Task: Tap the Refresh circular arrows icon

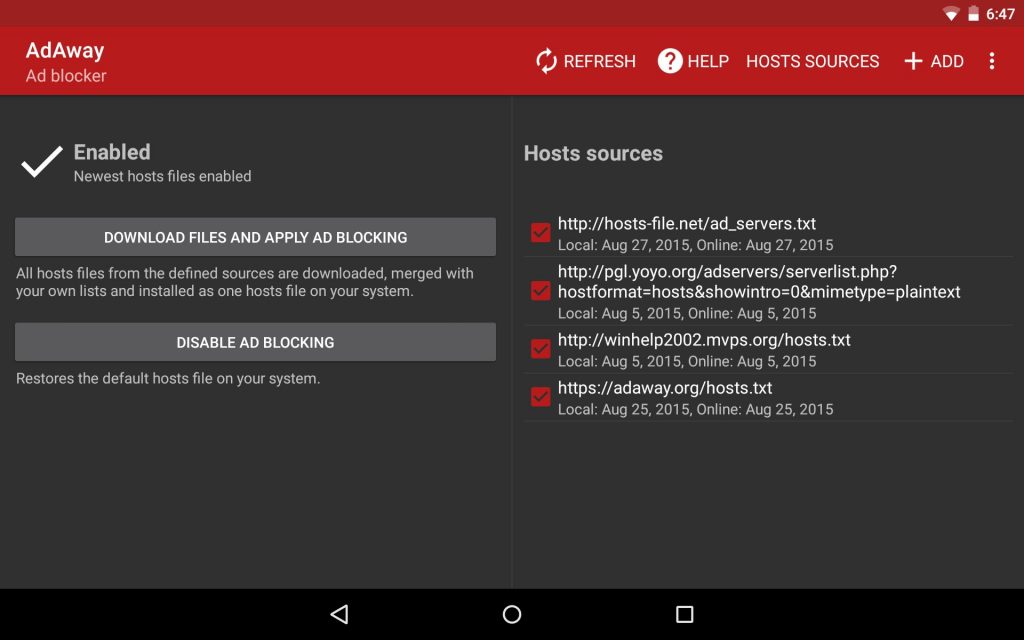Action: (546, 61)
